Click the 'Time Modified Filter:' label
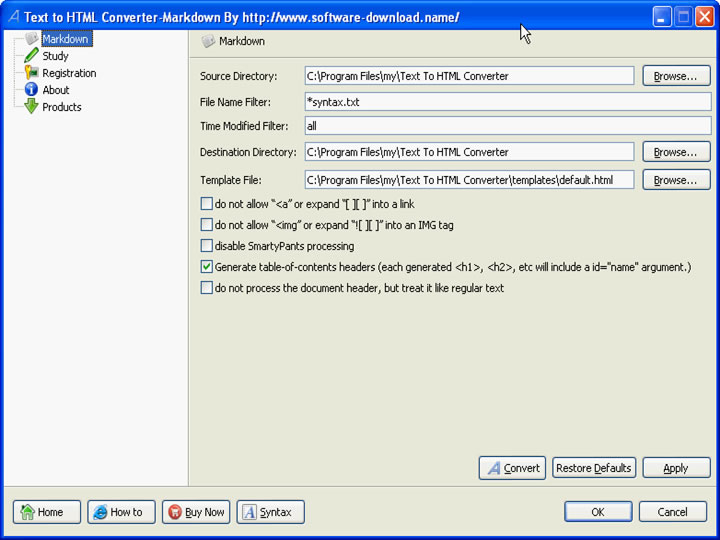 pos(244,126)
